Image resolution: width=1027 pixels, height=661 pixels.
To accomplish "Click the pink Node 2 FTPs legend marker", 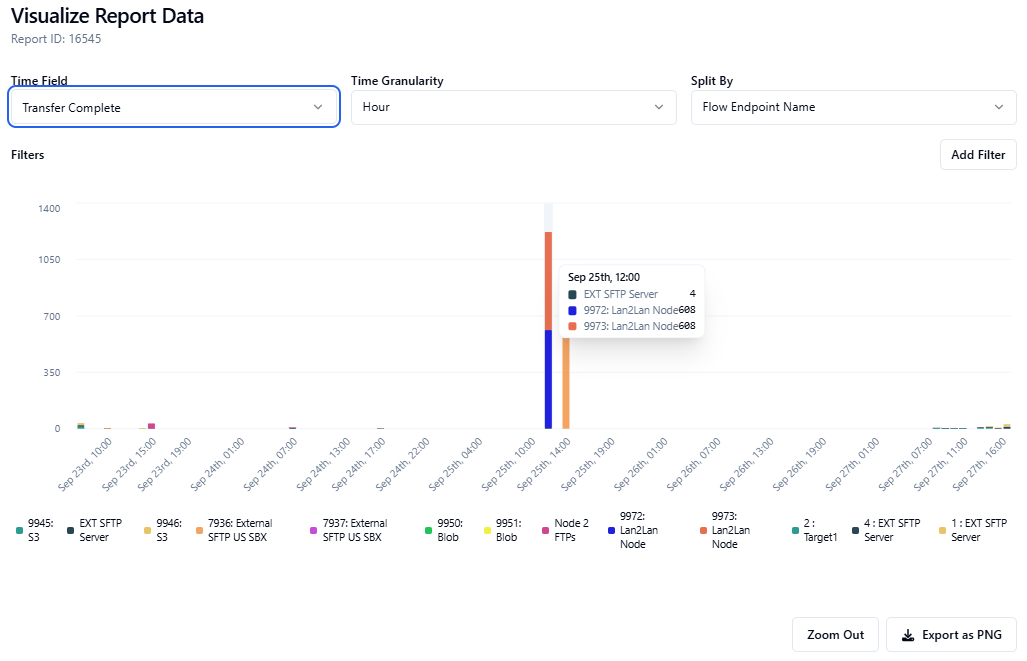I will click(545, 530).
